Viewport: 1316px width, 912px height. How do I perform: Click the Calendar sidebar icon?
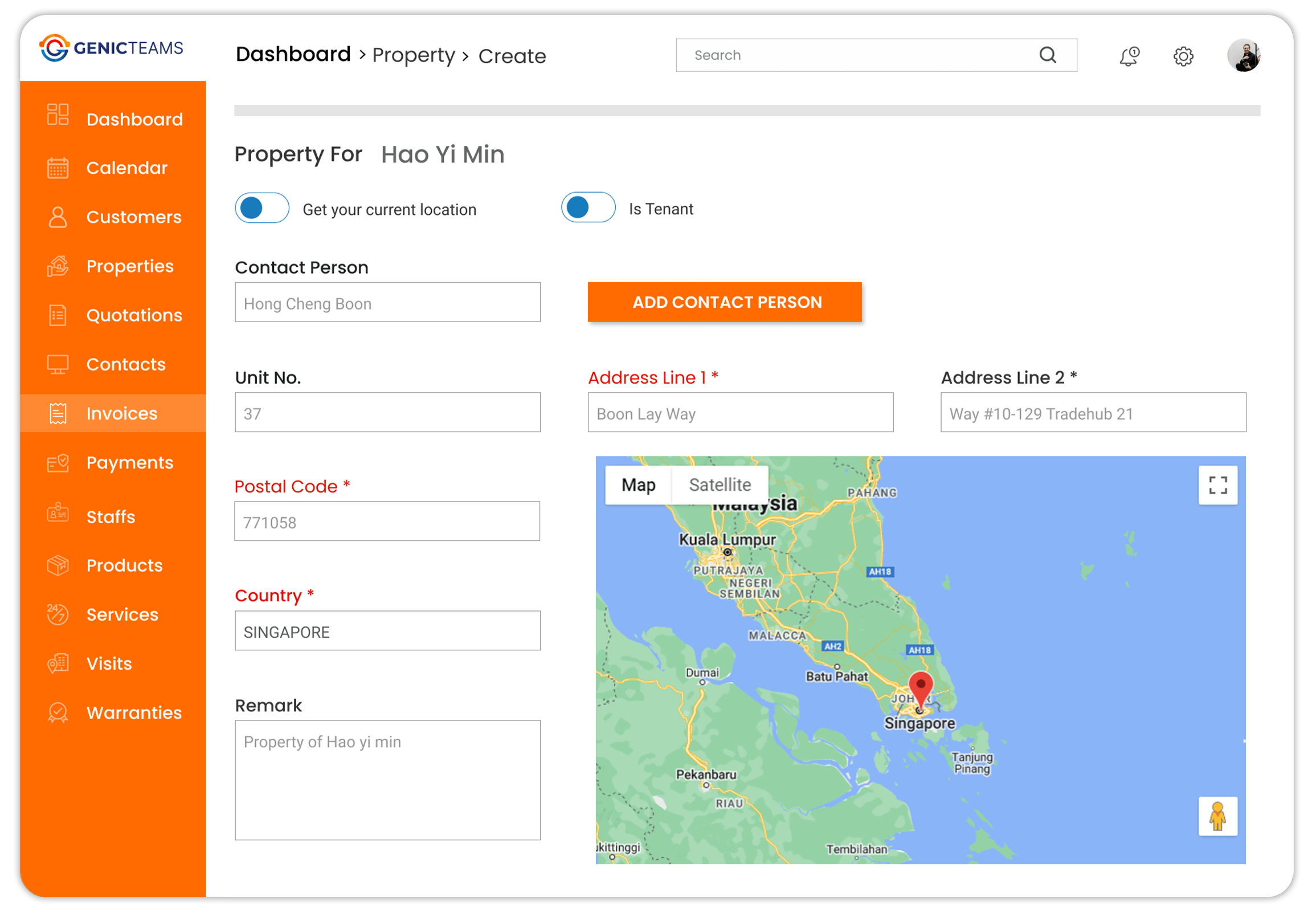coord(58,168)
